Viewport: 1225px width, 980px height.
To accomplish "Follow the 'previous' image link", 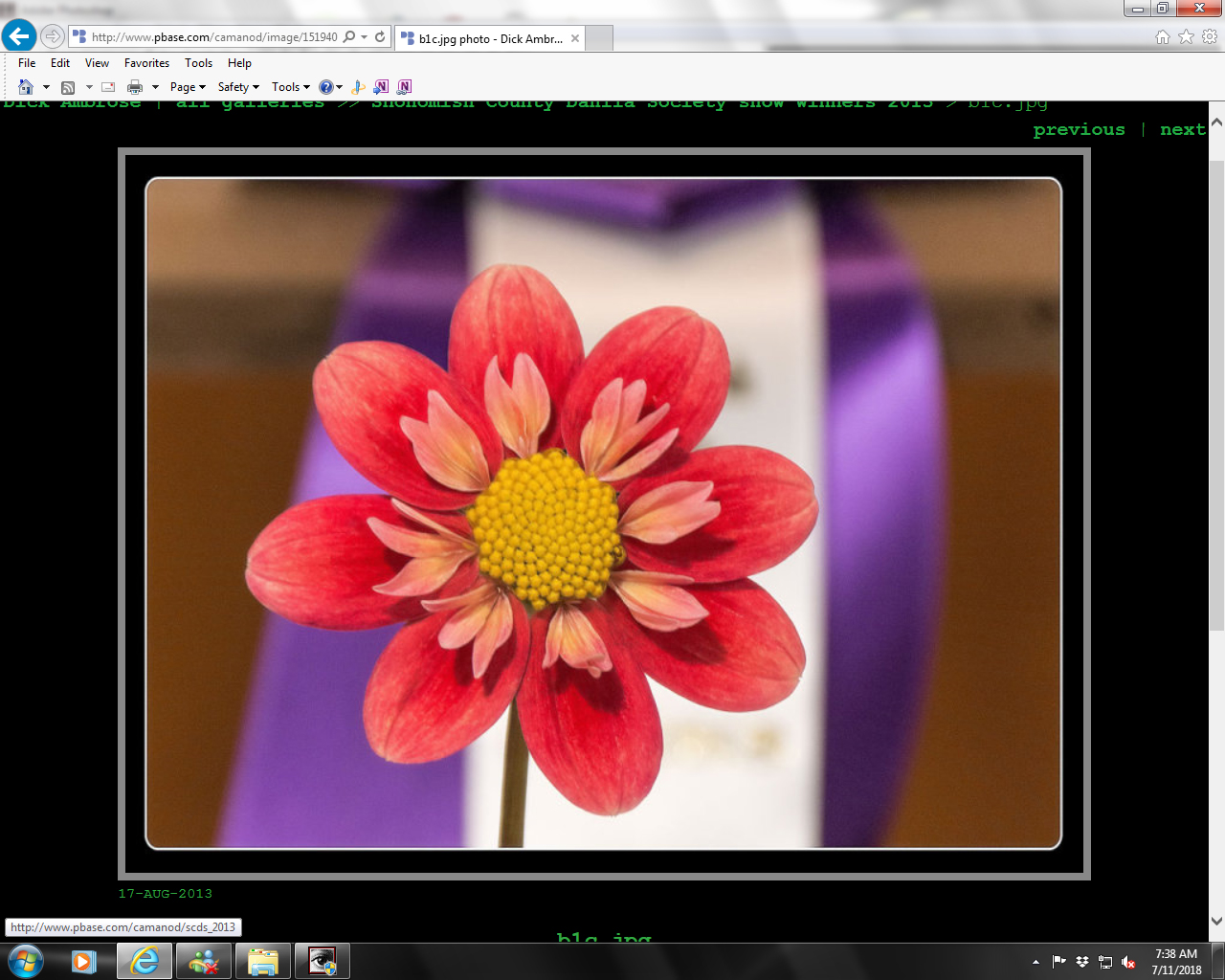I will click(1079, 129).
